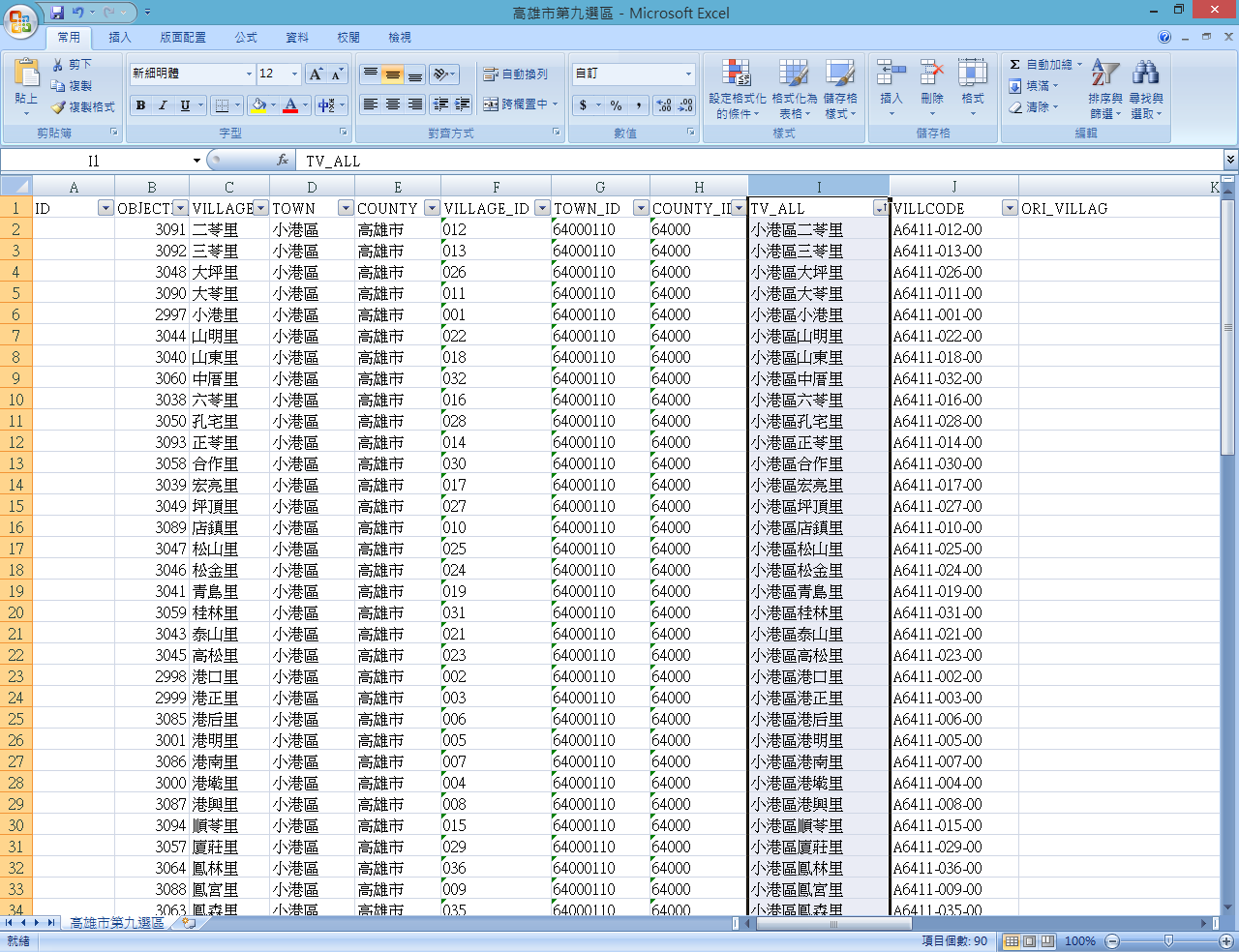Toggle Wrap Text (自動換列)
The width and height of the screenshot is (1239, 952).
(x=516, y=74)
